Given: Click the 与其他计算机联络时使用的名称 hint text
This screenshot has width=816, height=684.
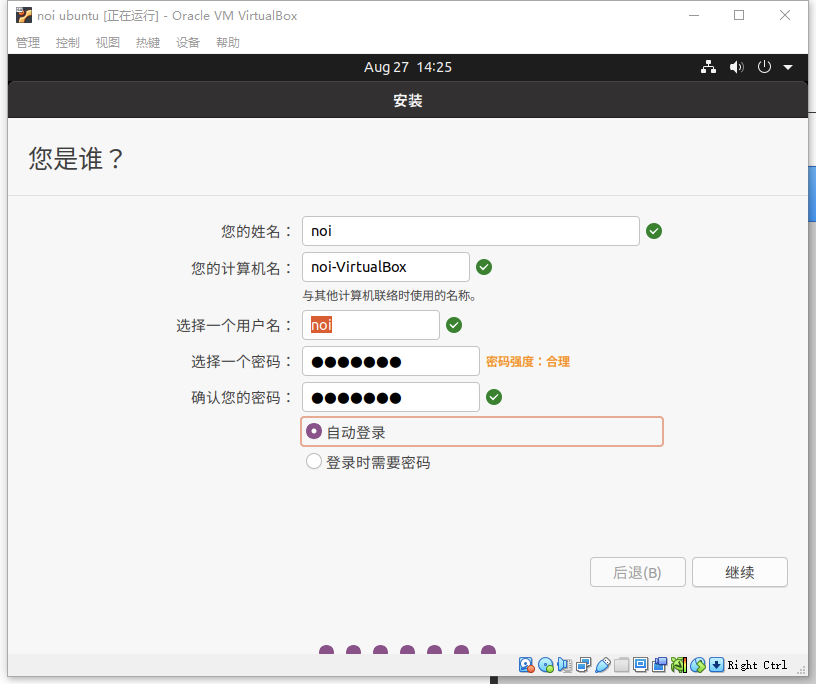Looking at the screenshot, I should coord(389,296).
